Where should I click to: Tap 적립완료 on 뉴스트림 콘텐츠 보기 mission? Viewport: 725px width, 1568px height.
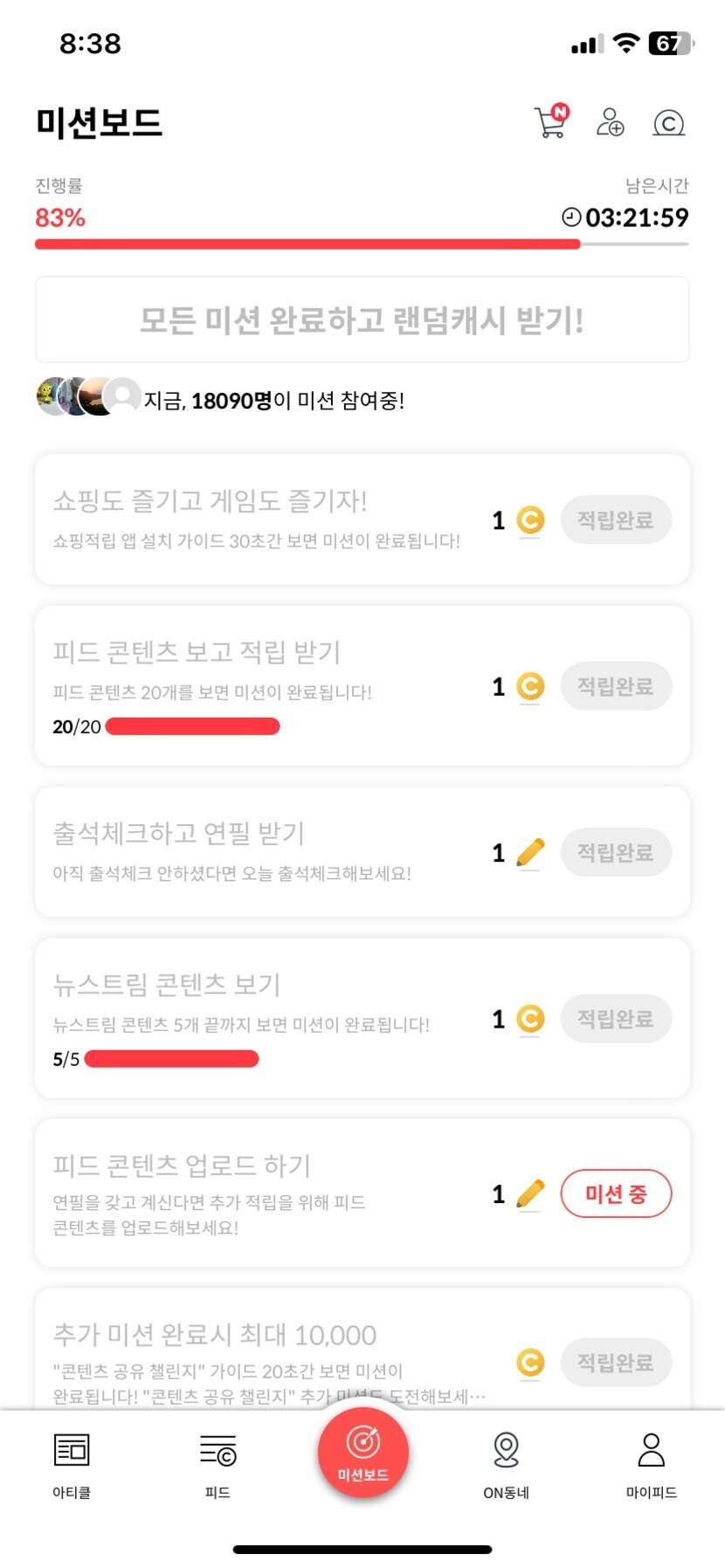[616, 1019]
